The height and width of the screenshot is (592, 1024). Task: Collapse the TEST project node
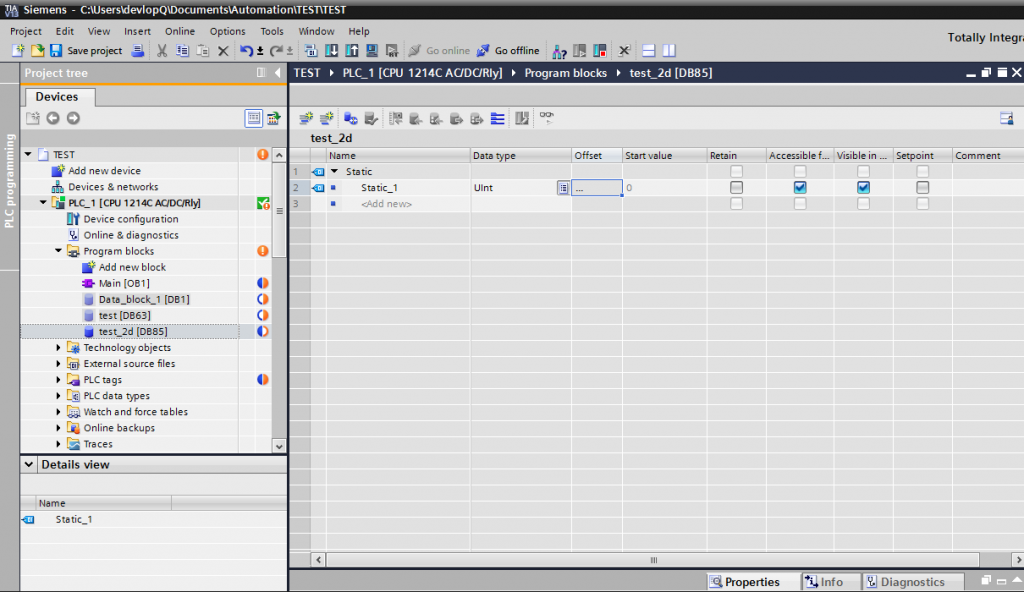[x=28, y=154]
